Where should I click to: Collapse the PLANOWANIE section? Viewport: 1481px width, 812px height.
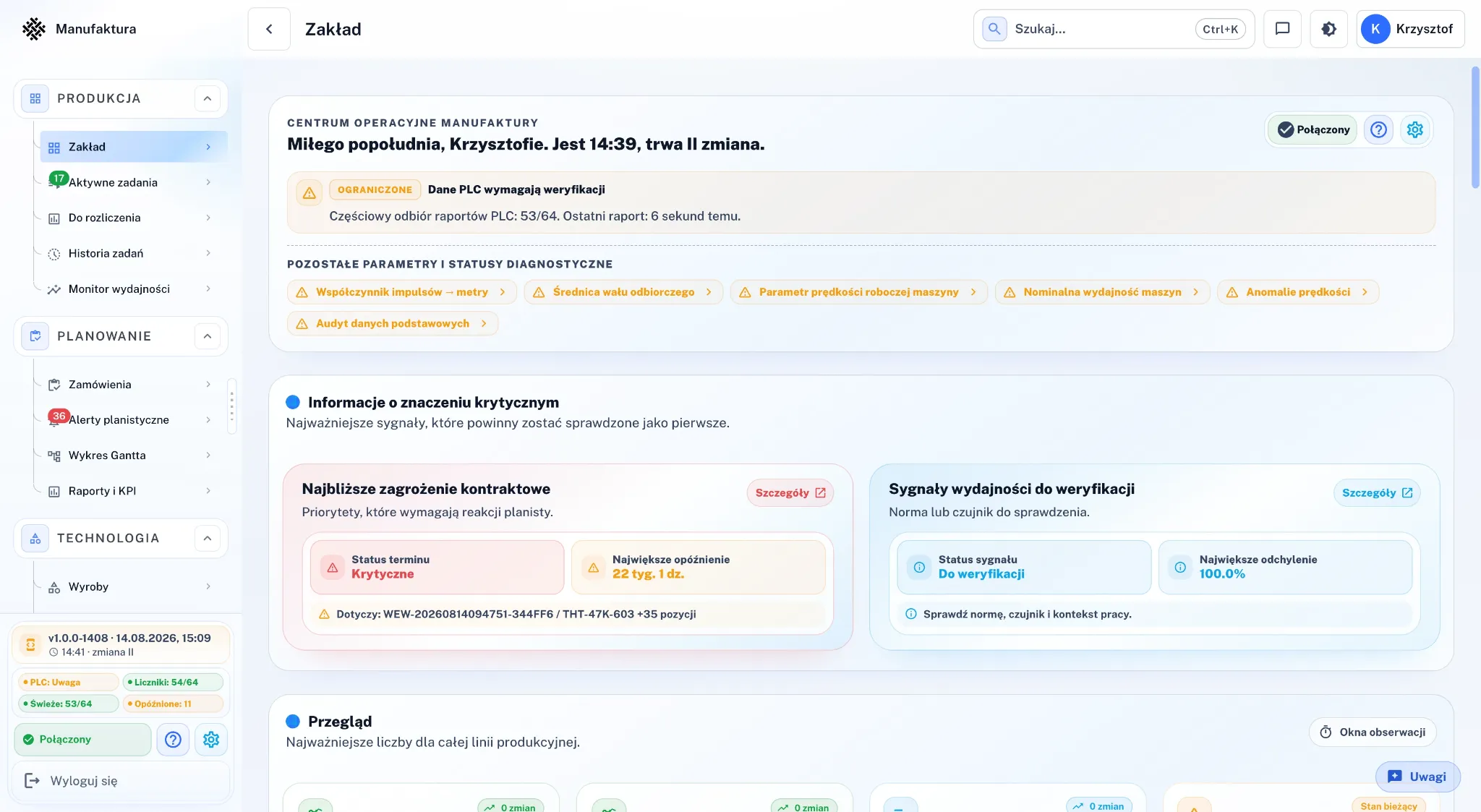point(207,336)
